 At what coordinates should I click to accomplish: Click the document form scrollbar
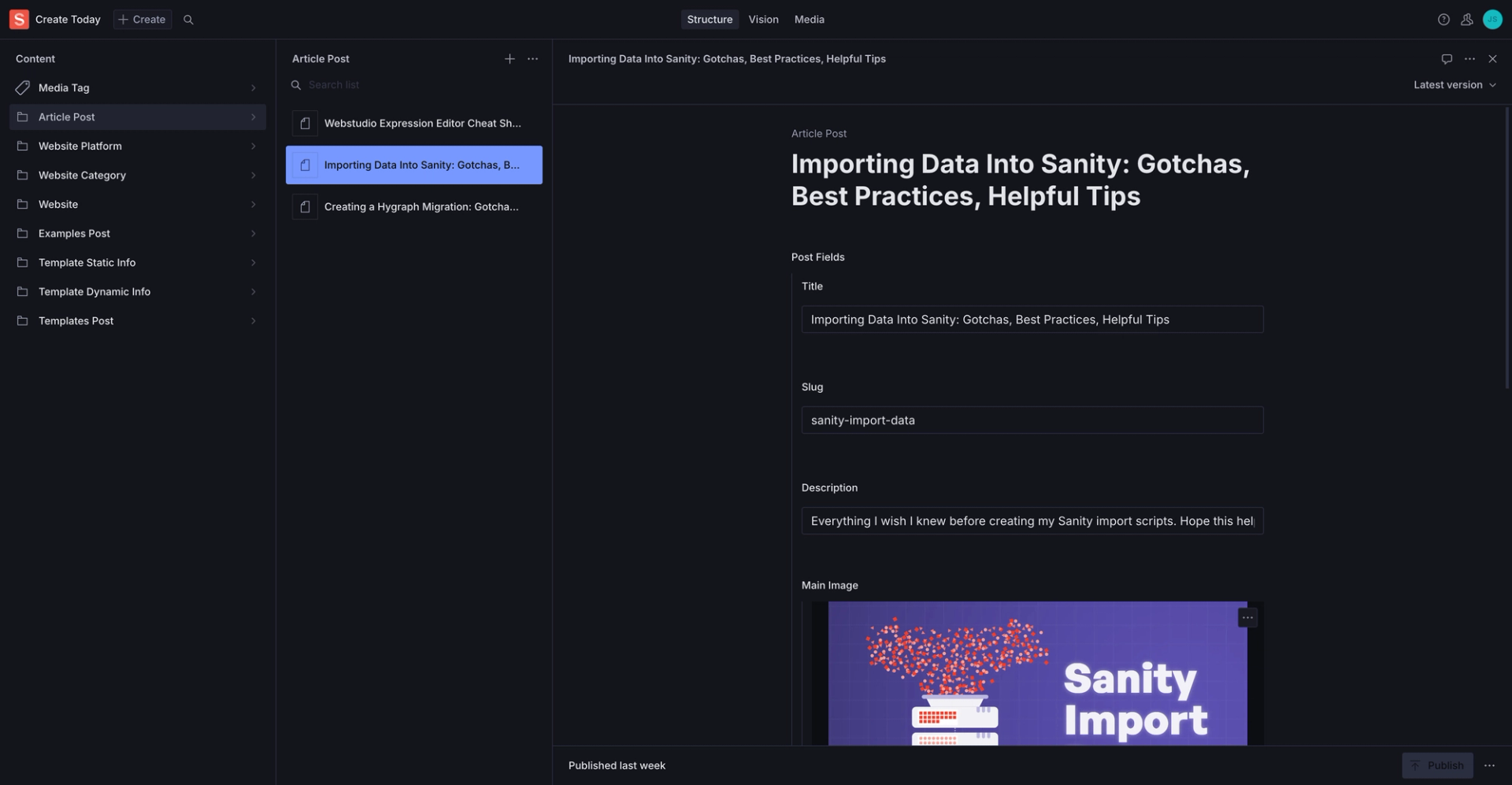pyautogui.click(x=1506, y=247)
